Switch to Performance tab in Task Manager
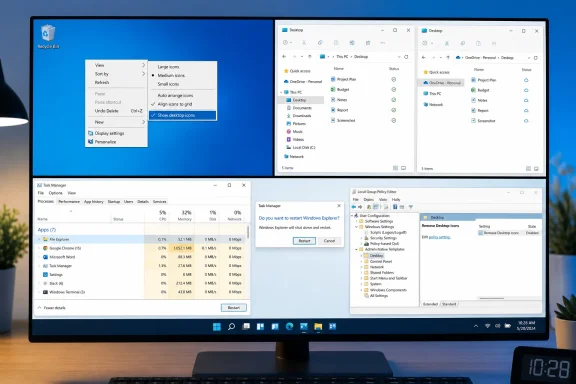576x384 pixels. pos(69,202)
